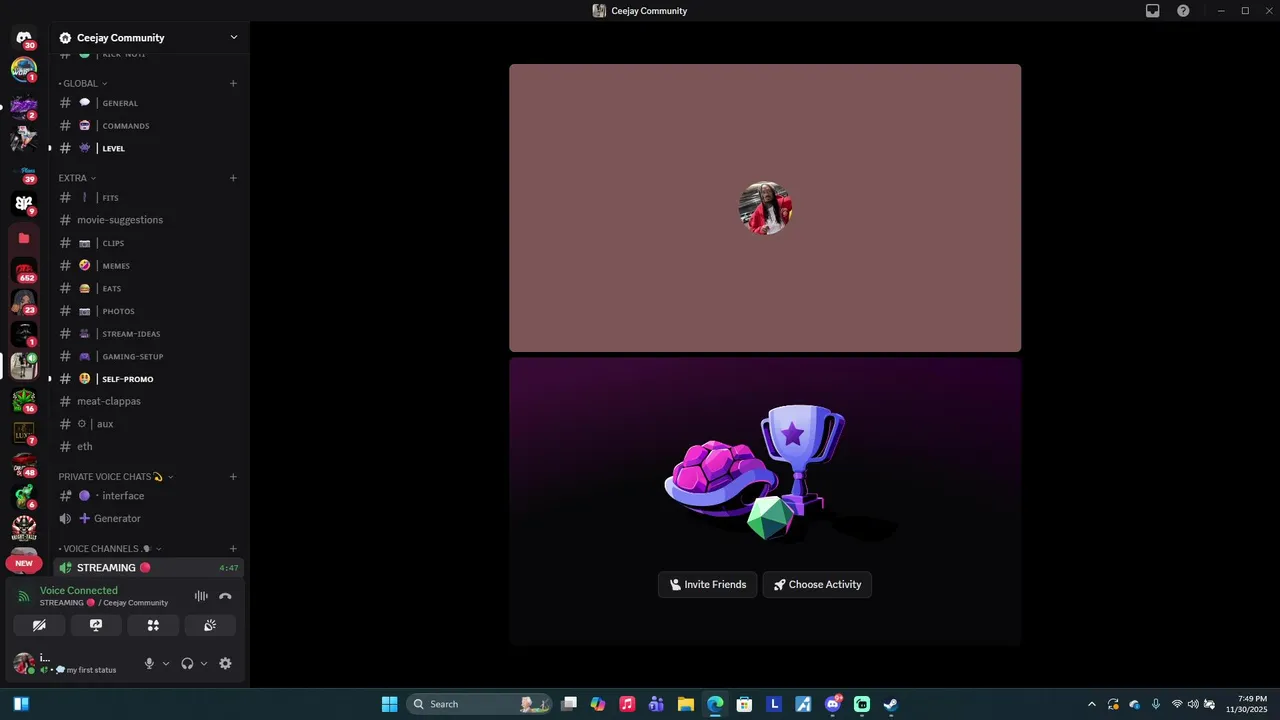
Task: Open the FITS channel
Action: pyautogui.click(x=149, y=198)
